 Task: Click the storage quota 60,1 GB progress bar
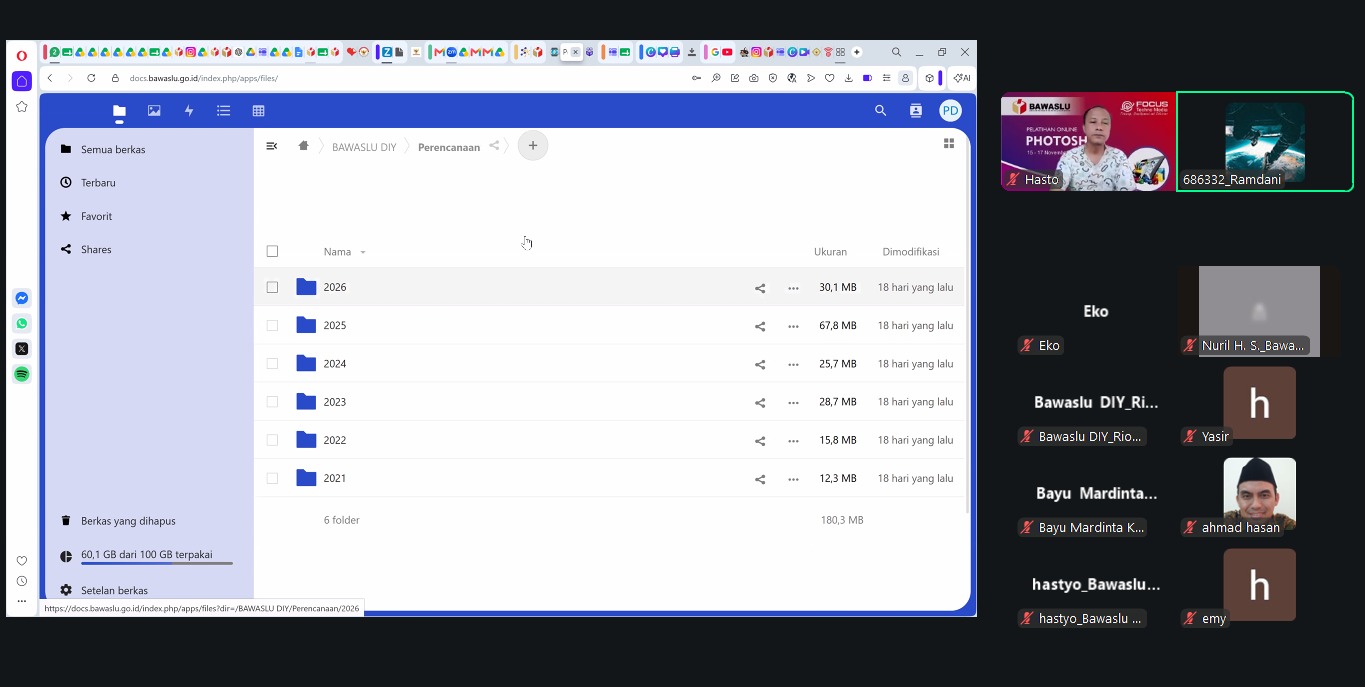(157, 564)
